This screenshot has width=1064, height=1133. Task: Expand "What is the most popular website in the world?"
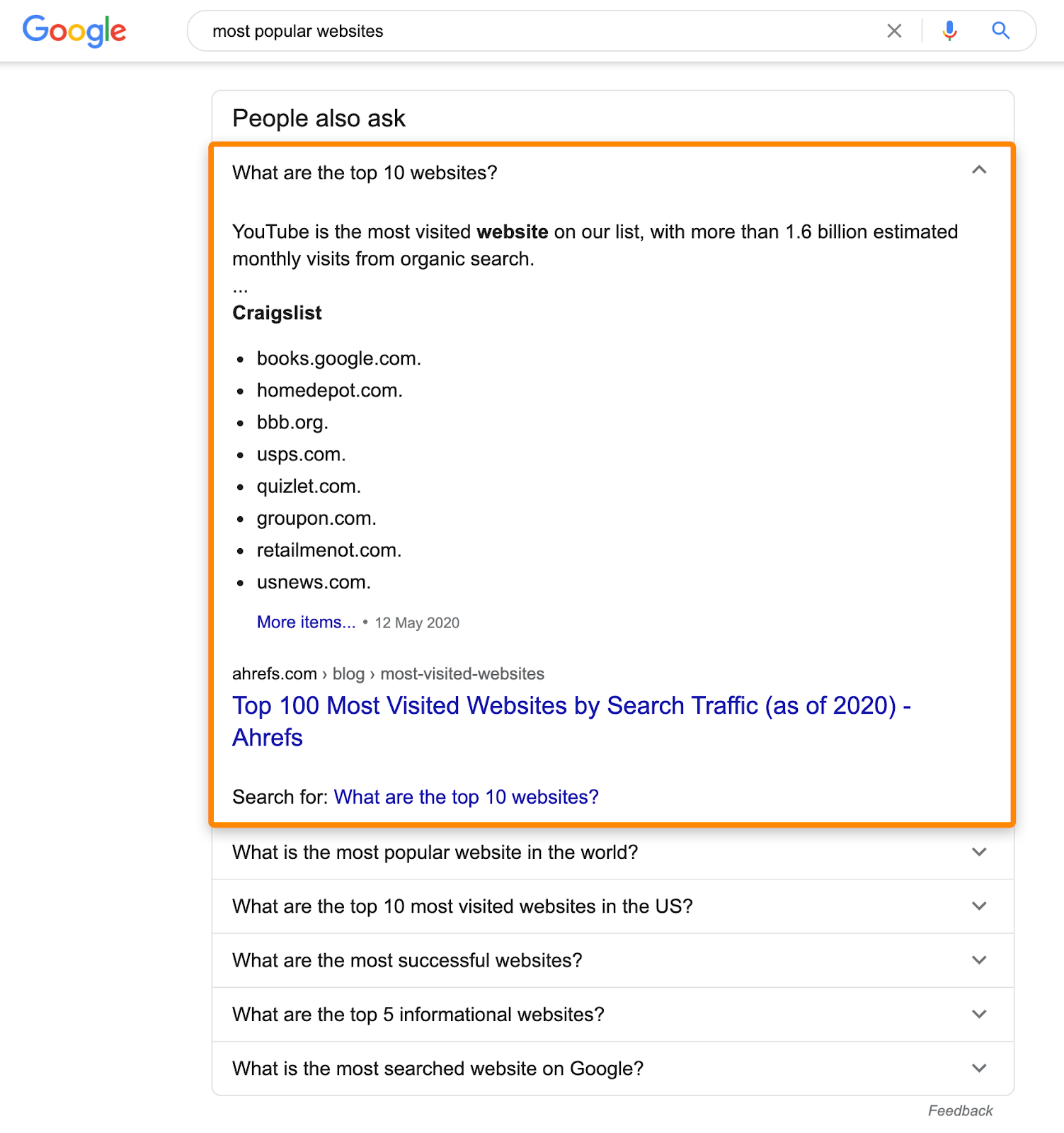(x=979, y=853)
